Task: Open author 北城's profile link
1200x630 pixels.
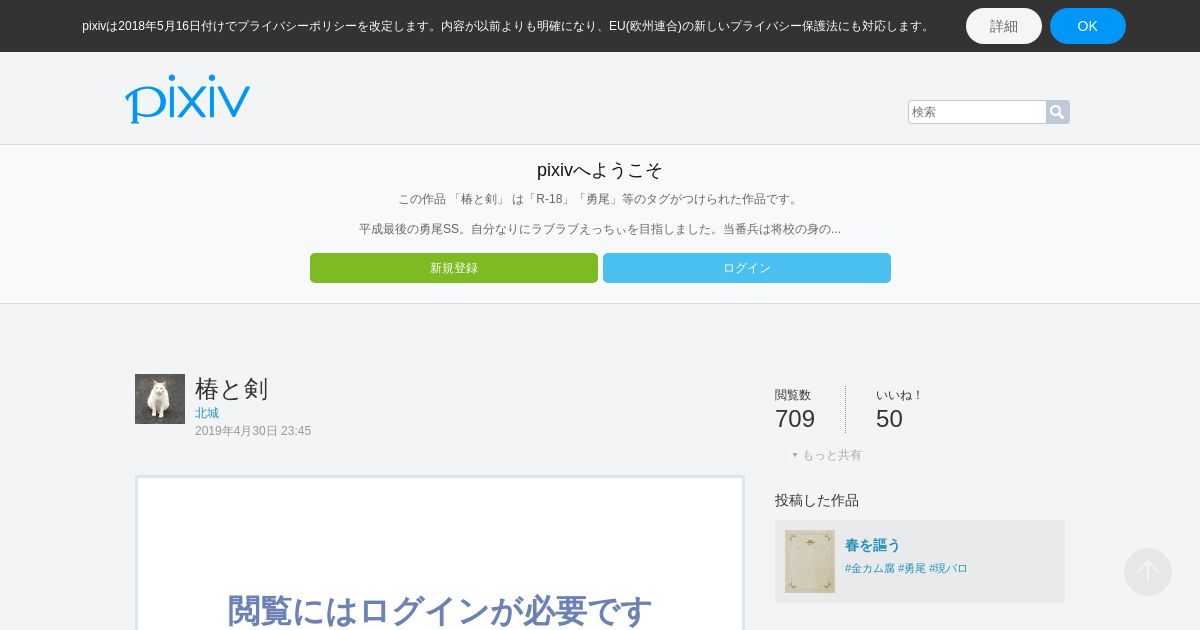Action: coord(207,413)
